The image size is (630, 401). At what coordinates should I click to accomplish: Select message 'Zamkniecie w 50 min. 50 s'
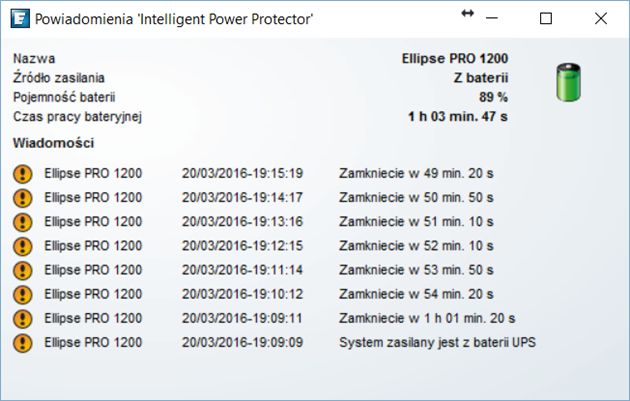(x=416, y=198)
